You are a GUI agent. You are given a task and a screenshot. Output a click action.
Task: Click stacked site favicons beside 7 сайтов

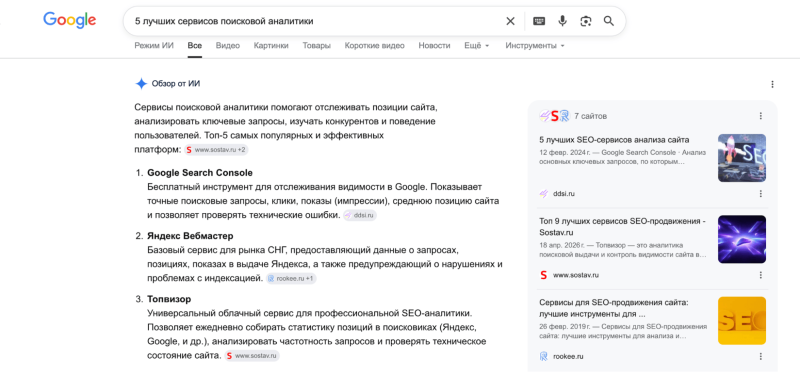click(x=554, y=116)
